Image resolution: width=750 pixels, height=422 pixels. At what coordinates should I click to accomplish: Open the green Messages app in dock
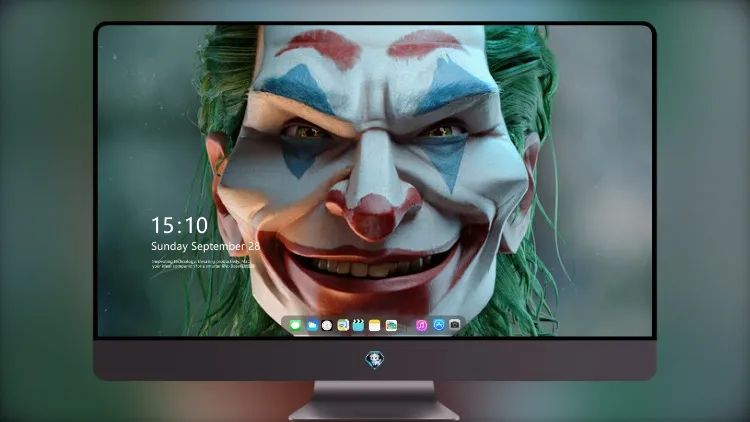(x=295, y=325)
